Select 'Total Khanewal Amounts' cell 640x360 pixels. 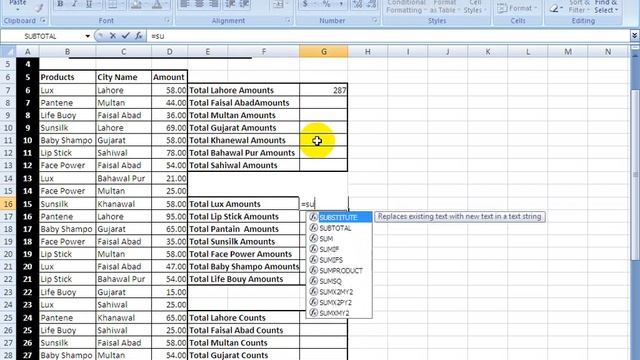pos(244,140)
